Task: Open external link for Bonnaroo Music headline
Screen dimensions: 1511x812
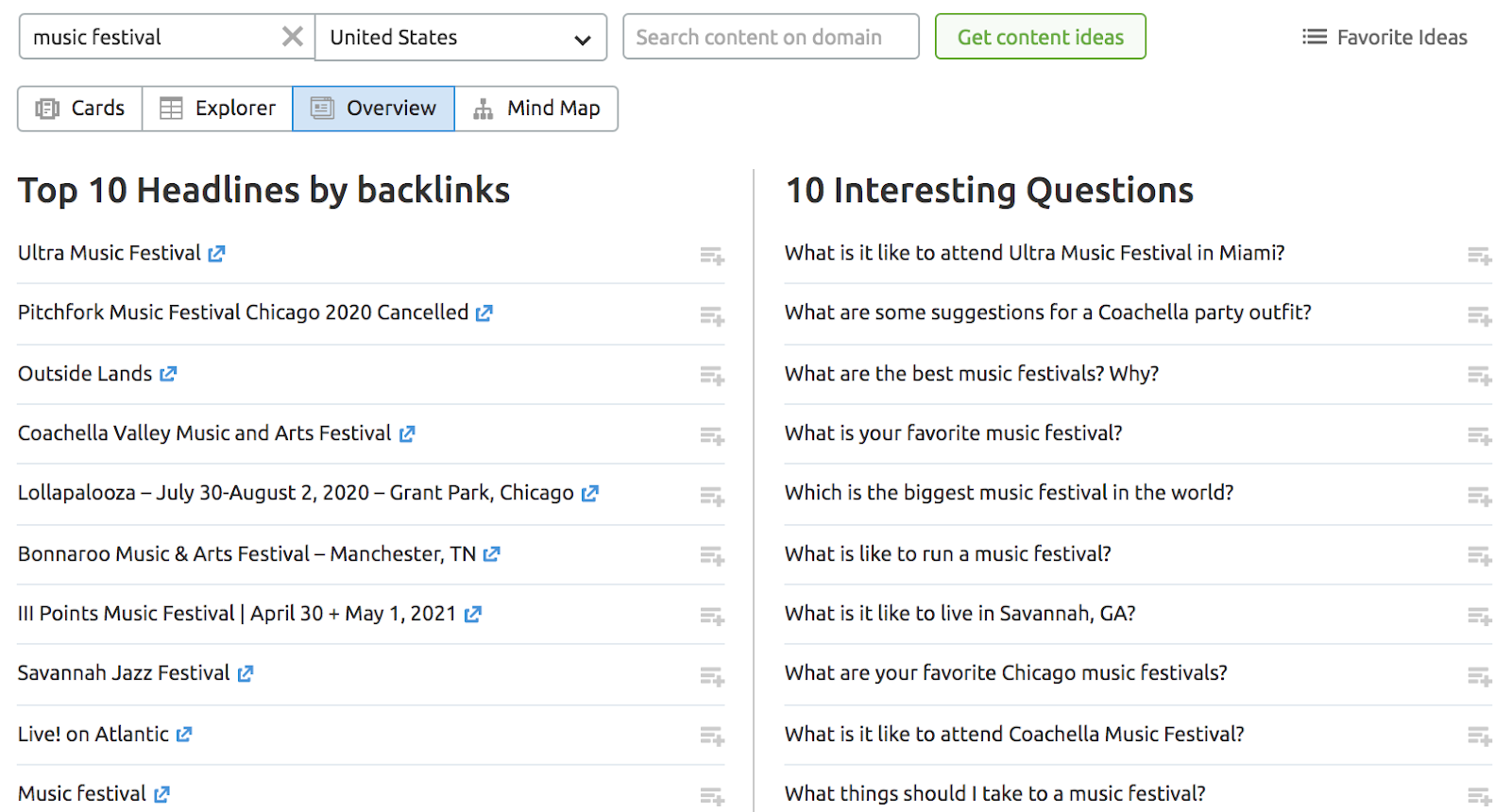Action: coord(492,555)
